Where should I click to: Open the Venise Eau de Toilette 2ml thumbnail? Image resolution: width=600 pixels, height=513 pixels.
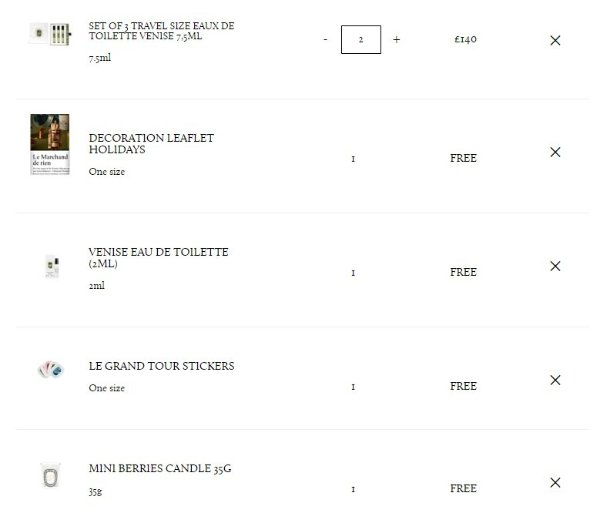coord(51,265)
